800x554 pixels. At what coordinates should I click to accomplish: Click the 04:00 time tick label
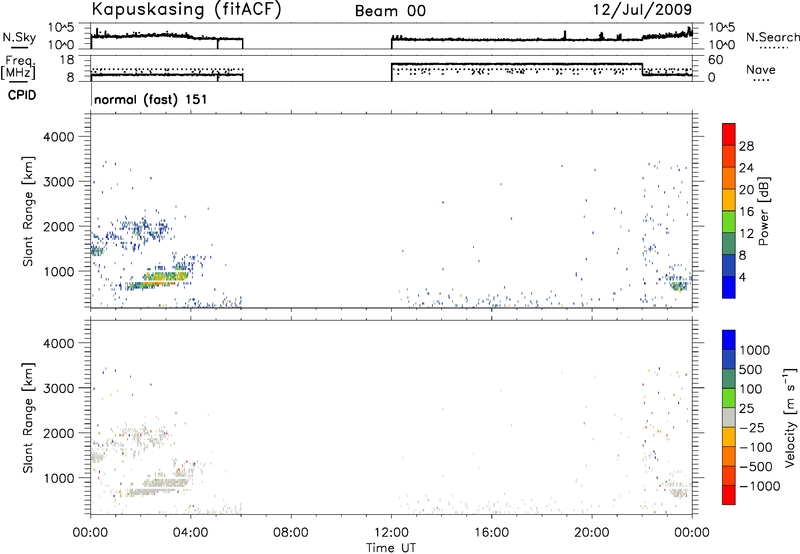[190, 533]
